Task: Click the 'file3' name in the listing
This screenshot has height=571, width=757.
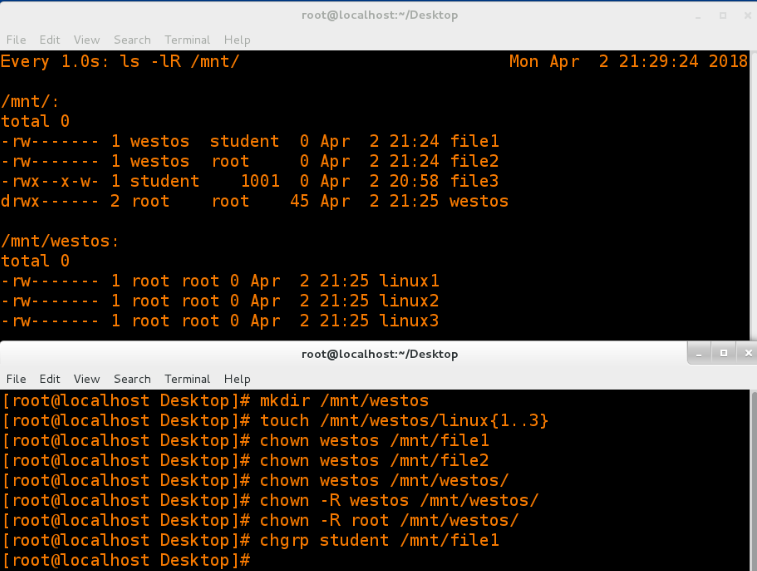Action: click(x=474, y=181)
